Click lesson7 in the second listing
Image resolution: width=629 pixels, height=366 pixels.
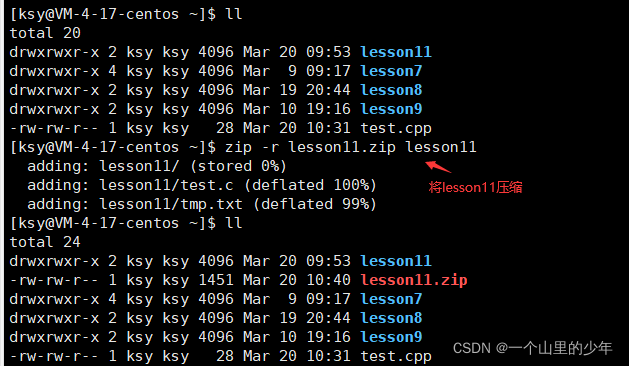tap(391, 299)
